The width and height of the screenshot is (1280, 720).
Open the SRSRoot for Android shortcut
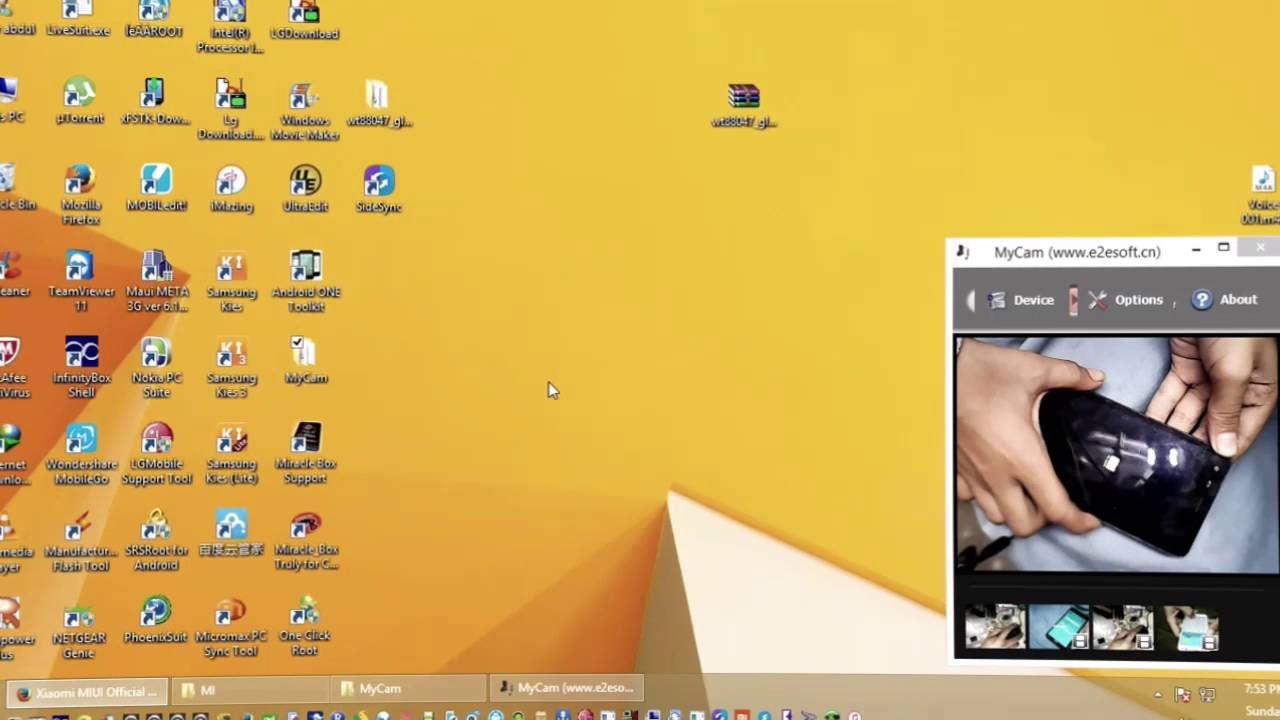coord(156,542)
